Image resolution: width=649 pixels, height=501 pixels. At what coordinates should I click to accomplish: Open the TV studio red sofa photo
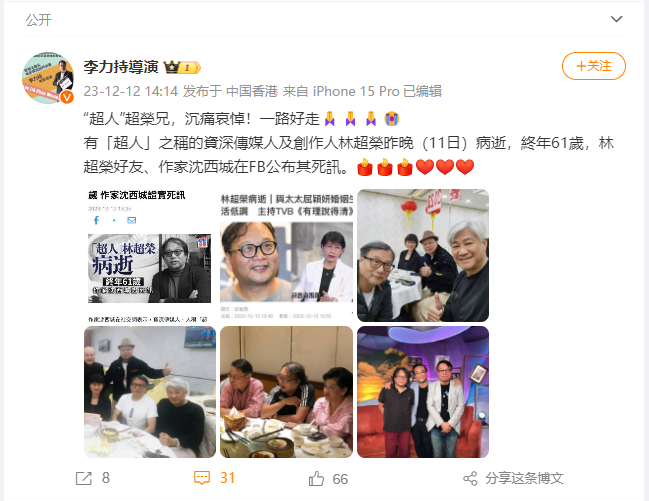coord(423,392)
